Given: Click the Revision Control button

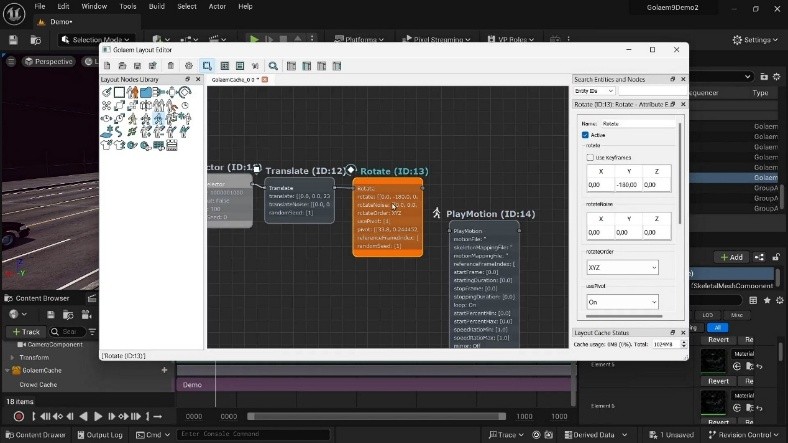Looking at the screenshot, I should (743, 435).
